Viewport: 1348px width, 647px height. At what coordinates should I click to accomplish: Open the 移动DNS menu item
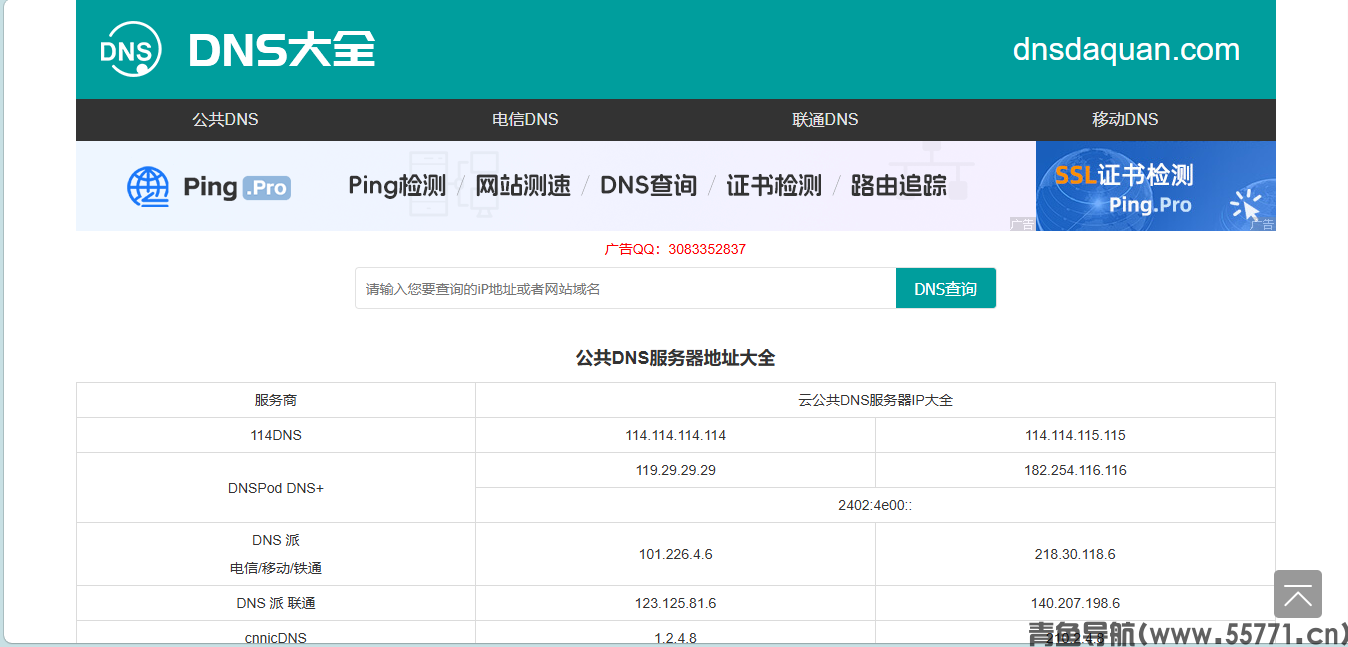point(1125,119)
